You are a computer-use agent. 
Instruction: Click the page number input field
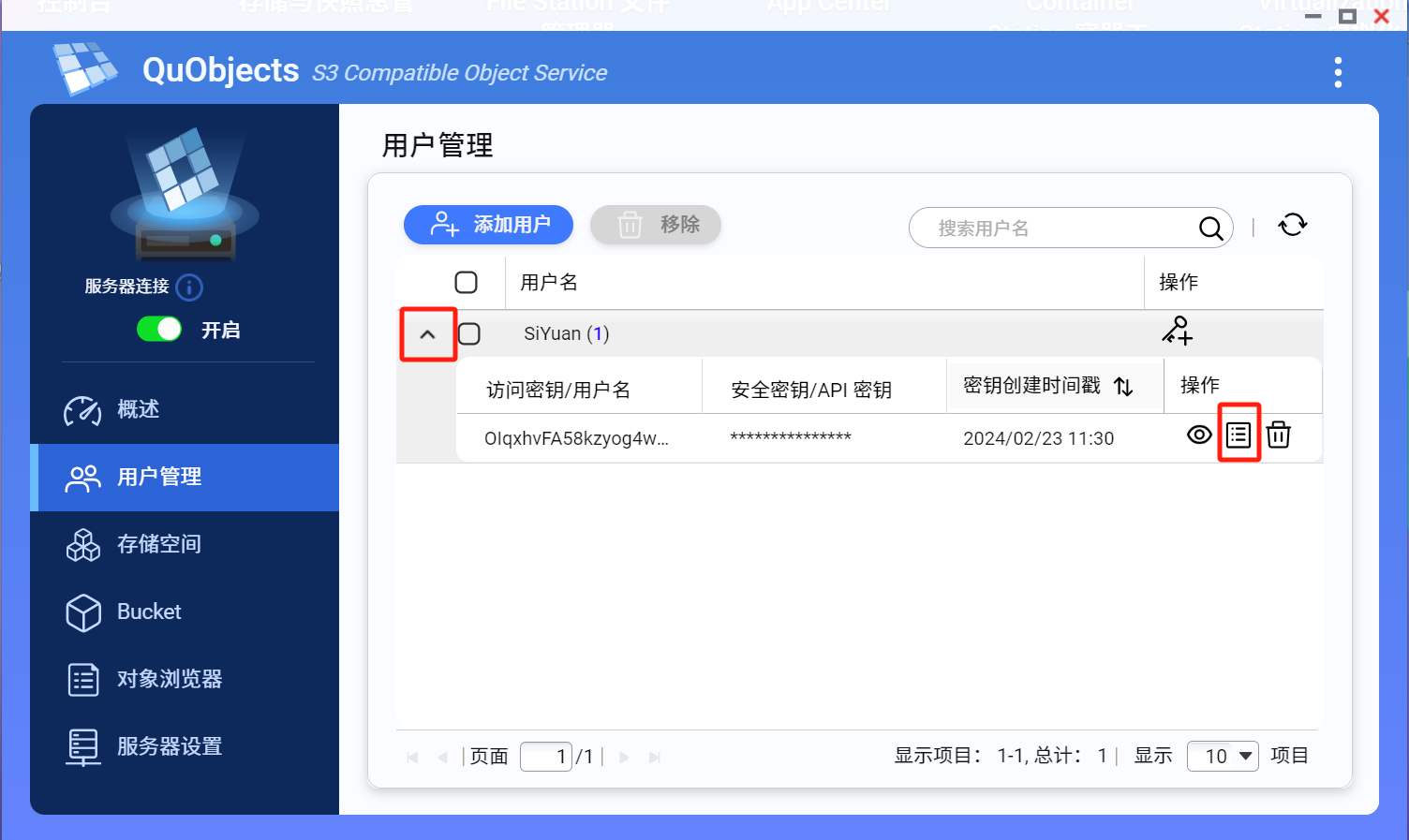pos(546,757)
